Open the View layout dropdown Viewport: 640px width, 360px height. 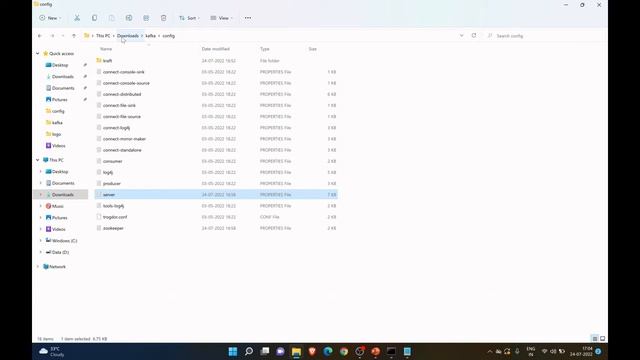click(221, 18)
